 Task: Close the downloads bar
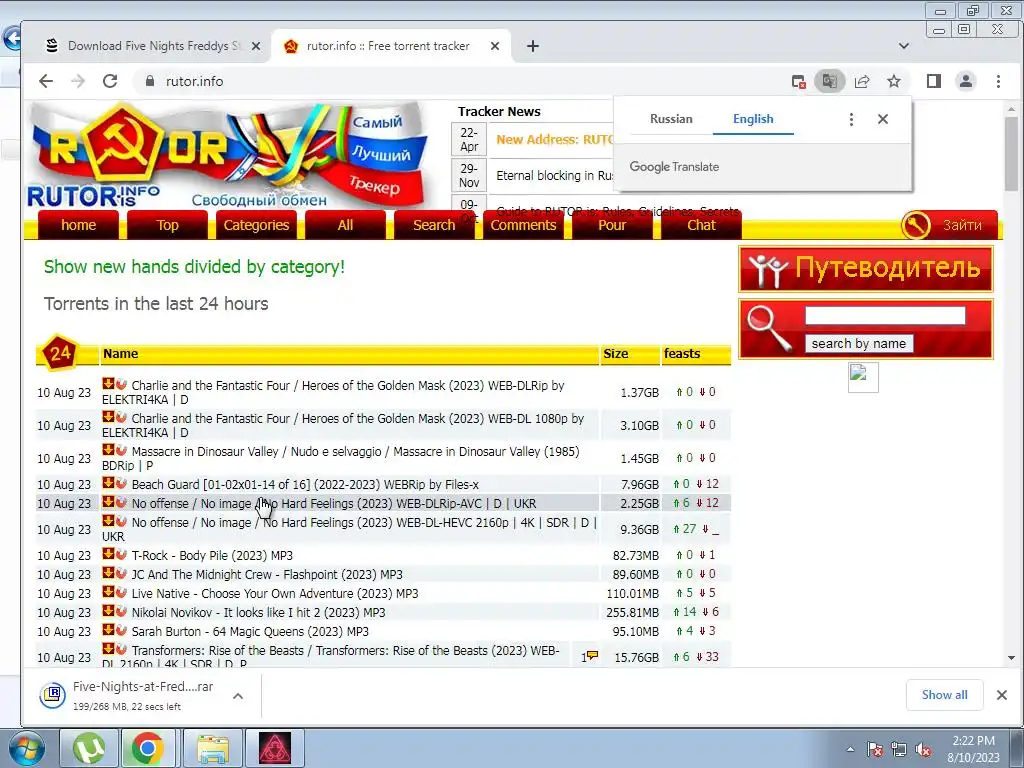1002,695
